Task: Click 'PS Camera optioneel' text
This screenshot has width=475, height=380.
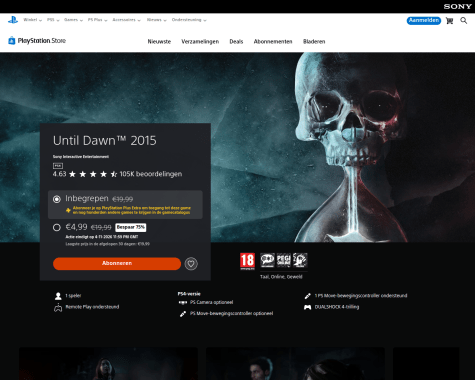Action: 211,302
